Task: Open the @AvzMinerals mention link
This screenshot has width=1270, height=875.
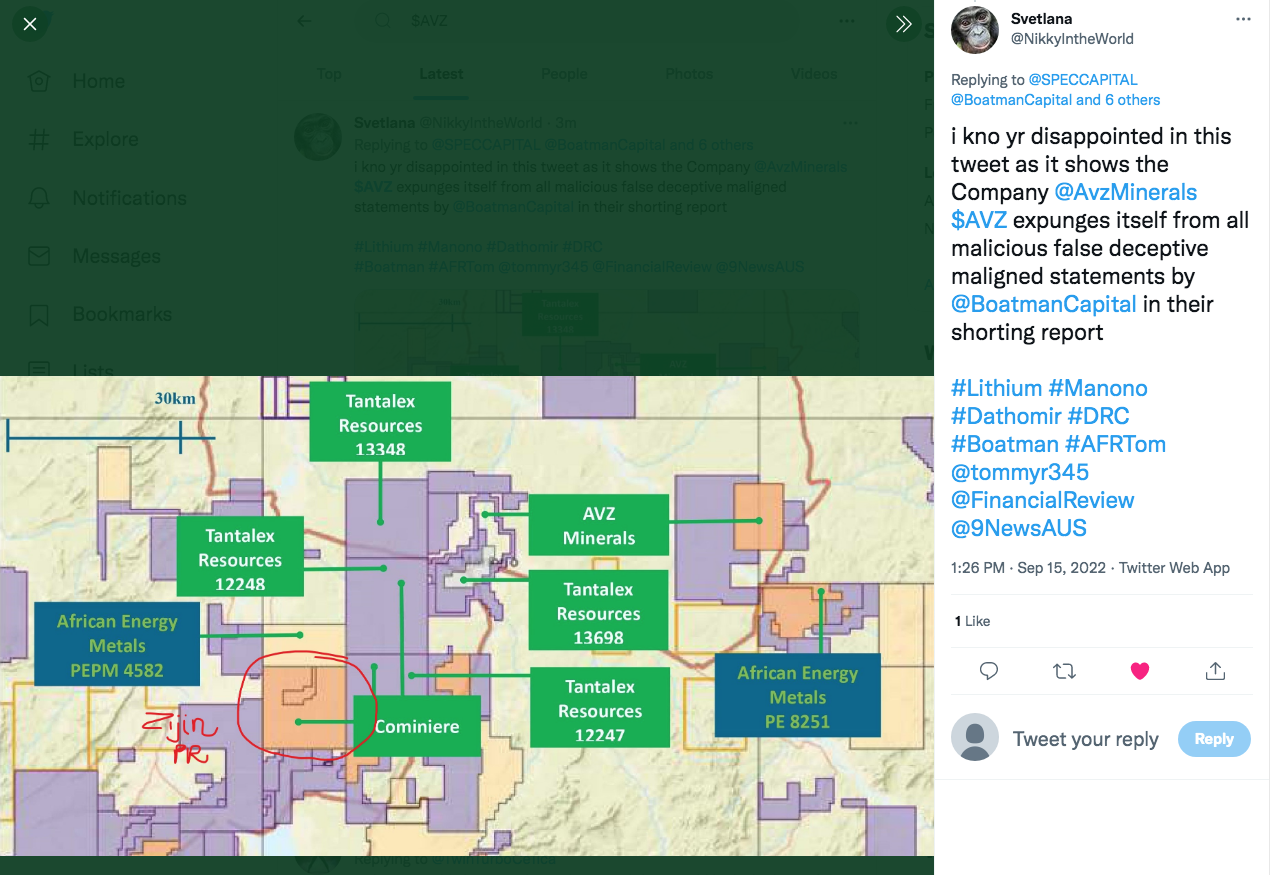Action: click(x=1125, y=192)
